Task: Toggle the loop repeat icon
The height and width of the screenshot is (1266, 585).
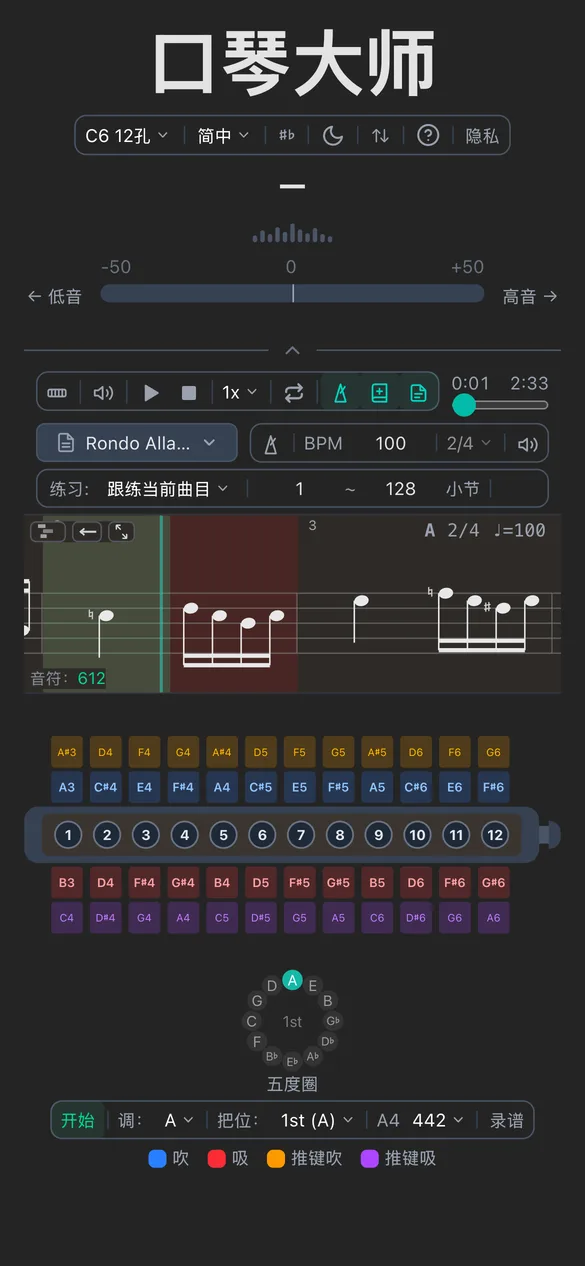Action: point(293,392)
